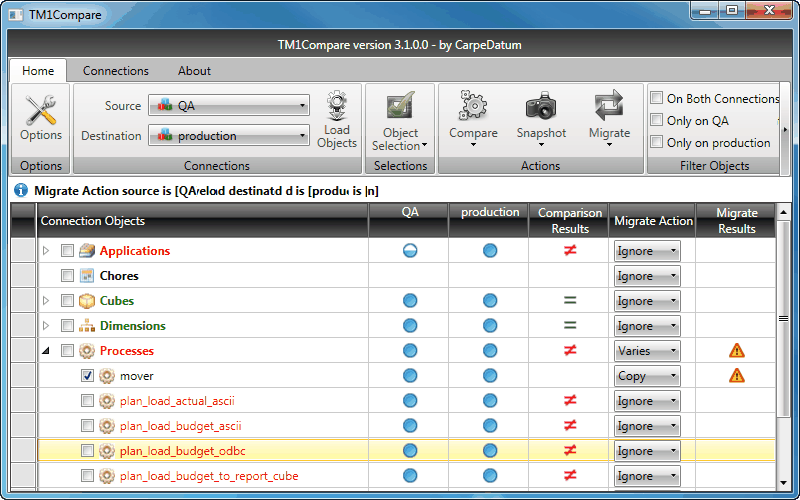800x500 pixels.
Task: Expand the Cubes tree node
Action: tap(46, 301)
